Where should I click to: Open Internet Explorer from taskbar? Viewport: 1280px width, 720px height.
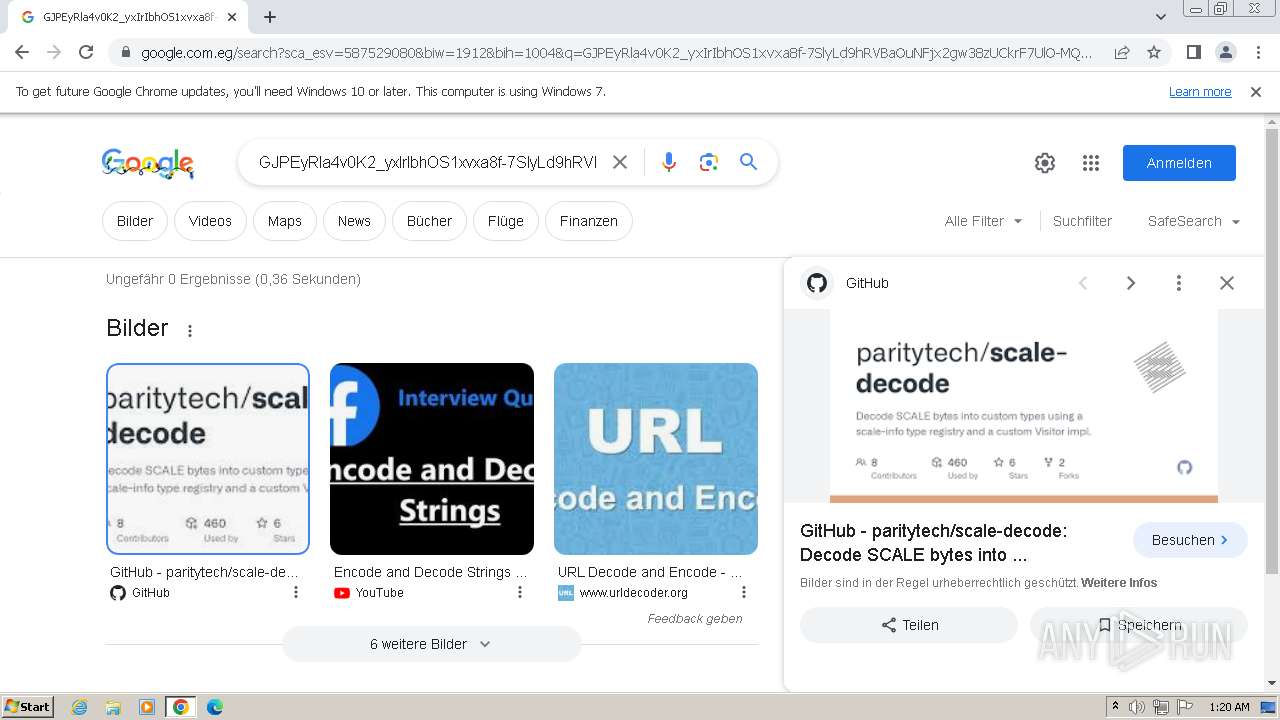pyautogui.click(x=79, y=707)
